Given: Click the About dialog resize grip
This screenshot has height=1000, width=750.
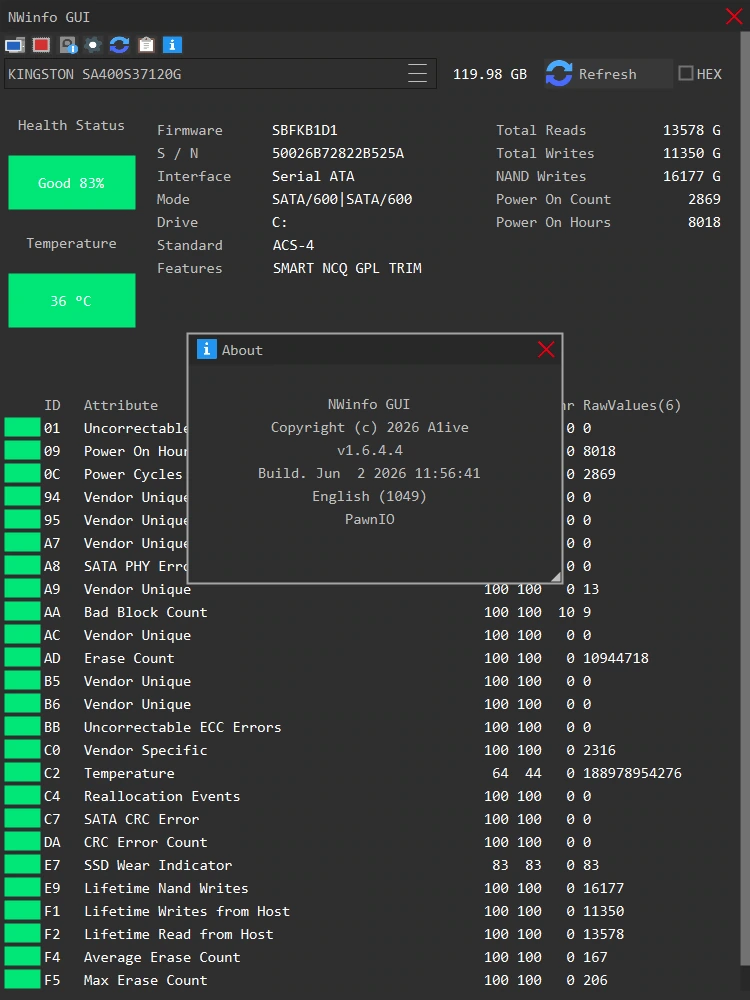Looking at the screenshot, I should click(555, 577).
